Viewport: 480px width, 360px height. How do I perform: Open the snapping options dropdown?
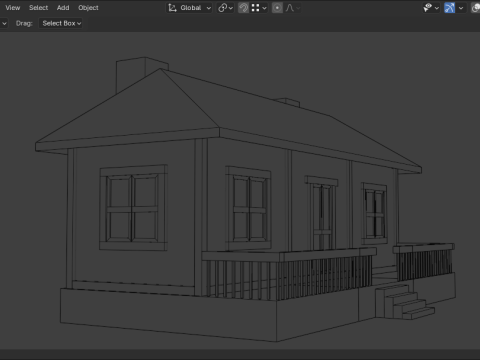pos(259,8)
